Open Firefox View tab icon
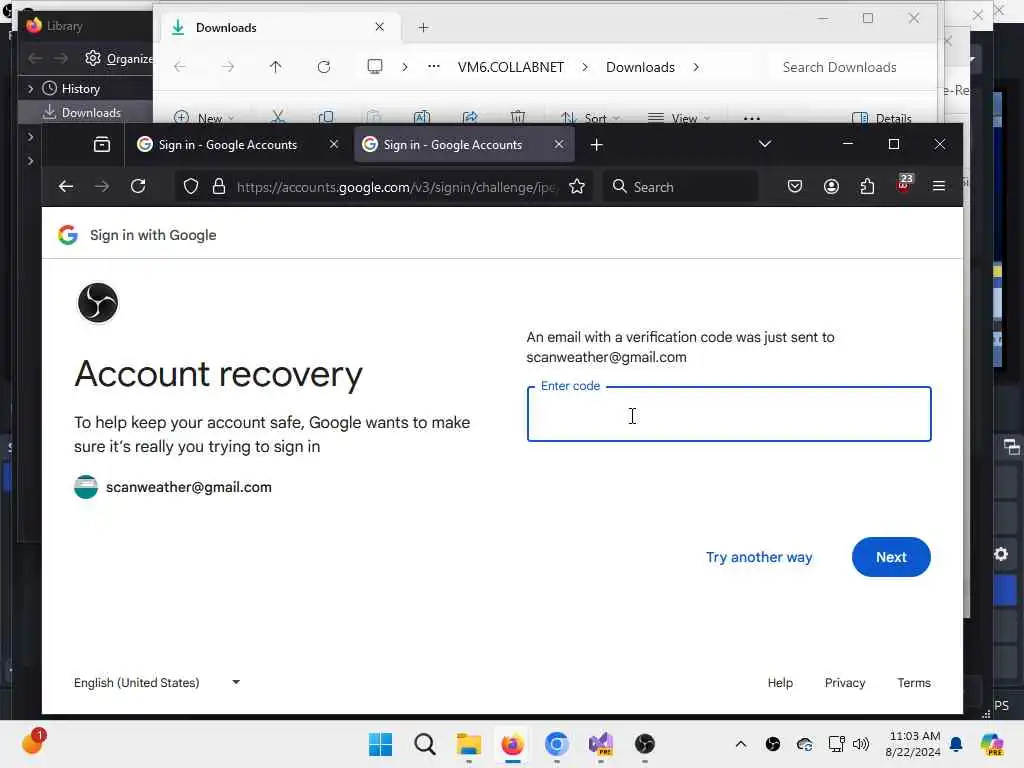 coord(102,144)
